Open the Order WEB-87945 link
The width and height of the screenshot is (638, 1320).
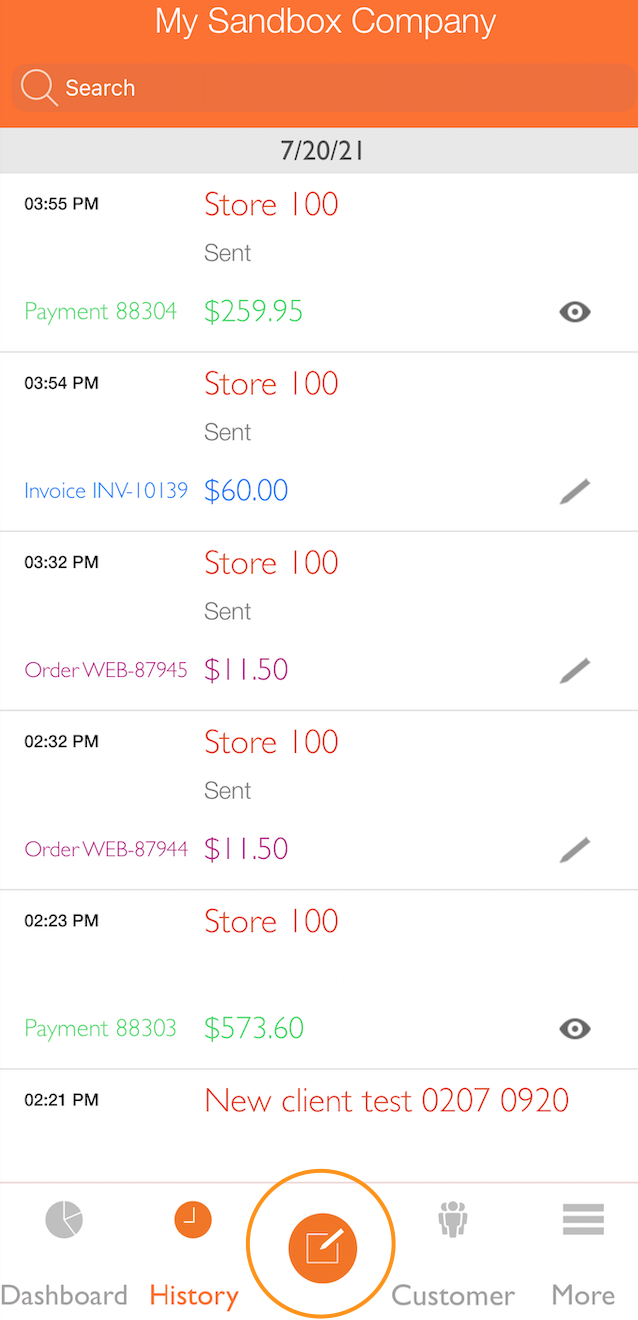106,670
